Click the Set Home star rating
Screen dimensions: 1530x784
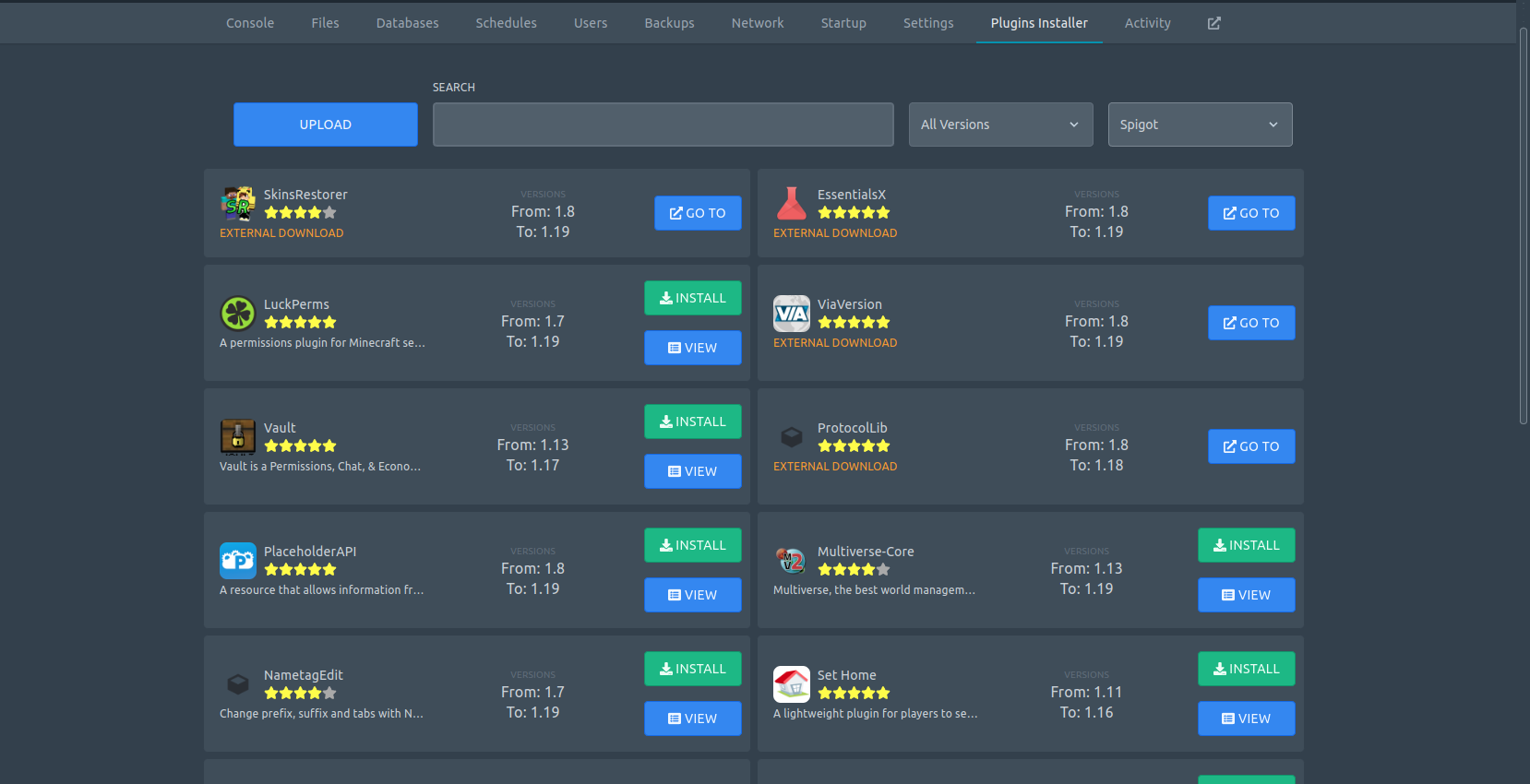point(854,694)
